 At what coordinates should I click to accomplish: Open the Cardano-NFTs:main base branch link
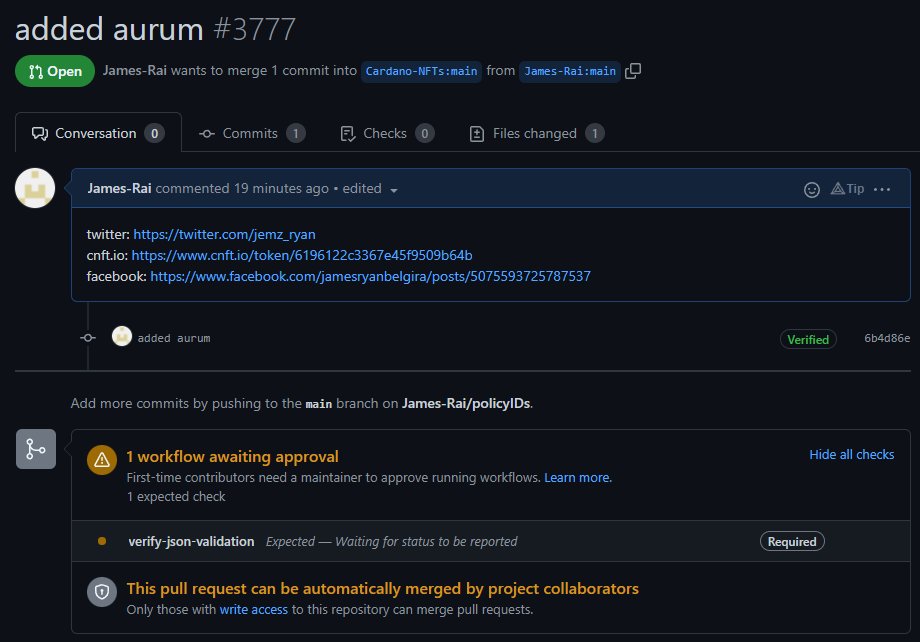coord(421,71)
